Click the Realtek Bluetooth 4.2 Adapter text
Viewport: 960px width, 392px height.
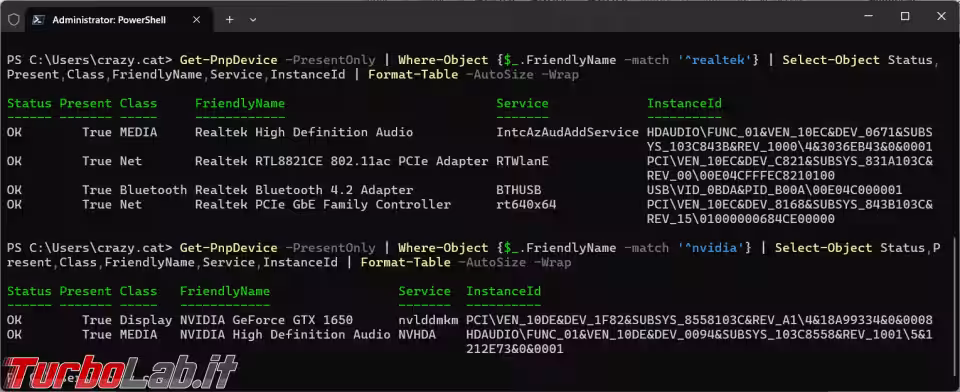[x=304, y=190]
